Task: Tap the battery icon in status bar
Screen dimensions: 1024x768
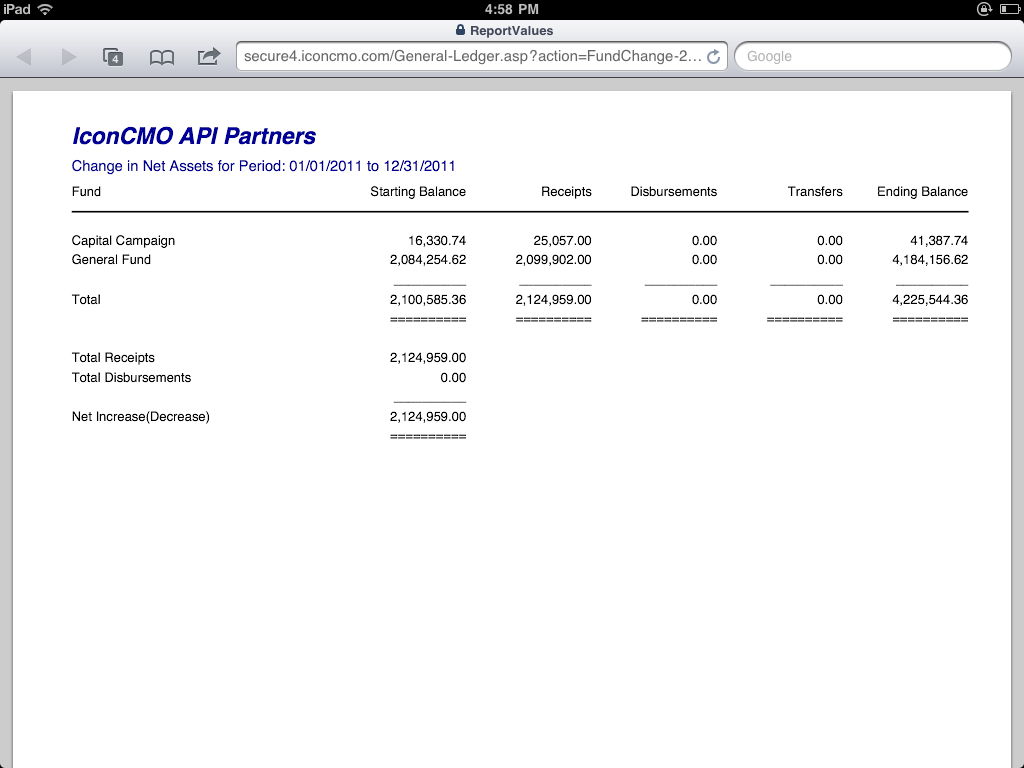Action: 1009,9
